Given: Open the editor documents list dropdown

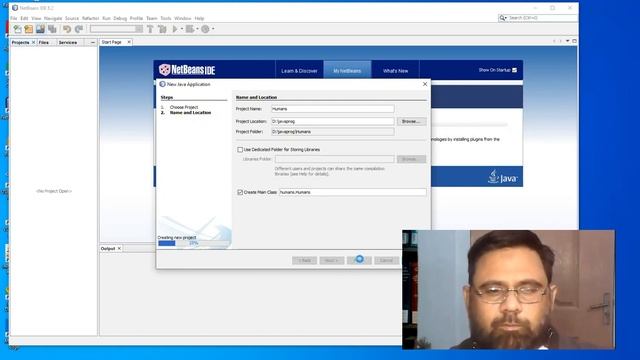Looking at the screenshot, I should (567, 41).
